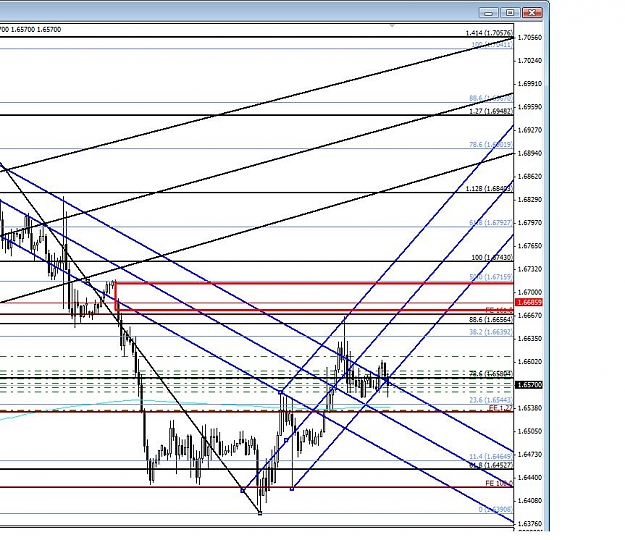Maximize the chart window
625x540 pixels.
tap(510, 13)
